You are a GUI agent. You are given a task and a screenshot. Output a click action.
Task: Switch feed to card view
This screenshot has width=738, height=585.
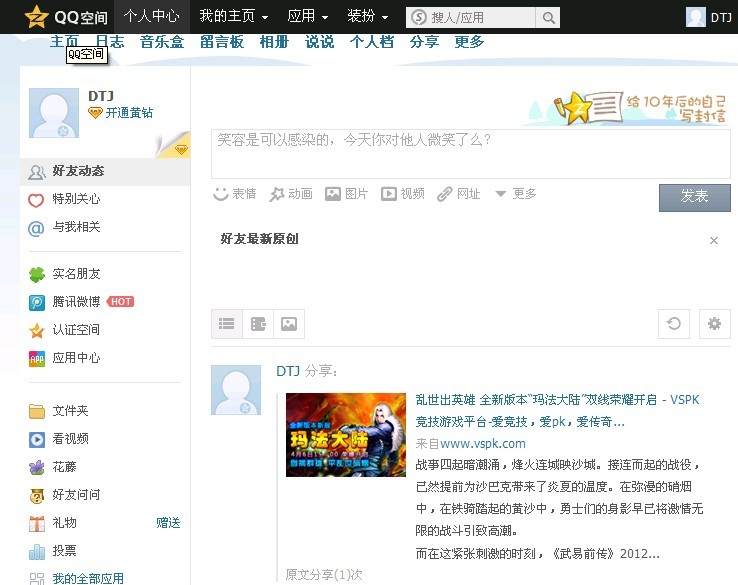pyautogui.click(x=258, y=324)
